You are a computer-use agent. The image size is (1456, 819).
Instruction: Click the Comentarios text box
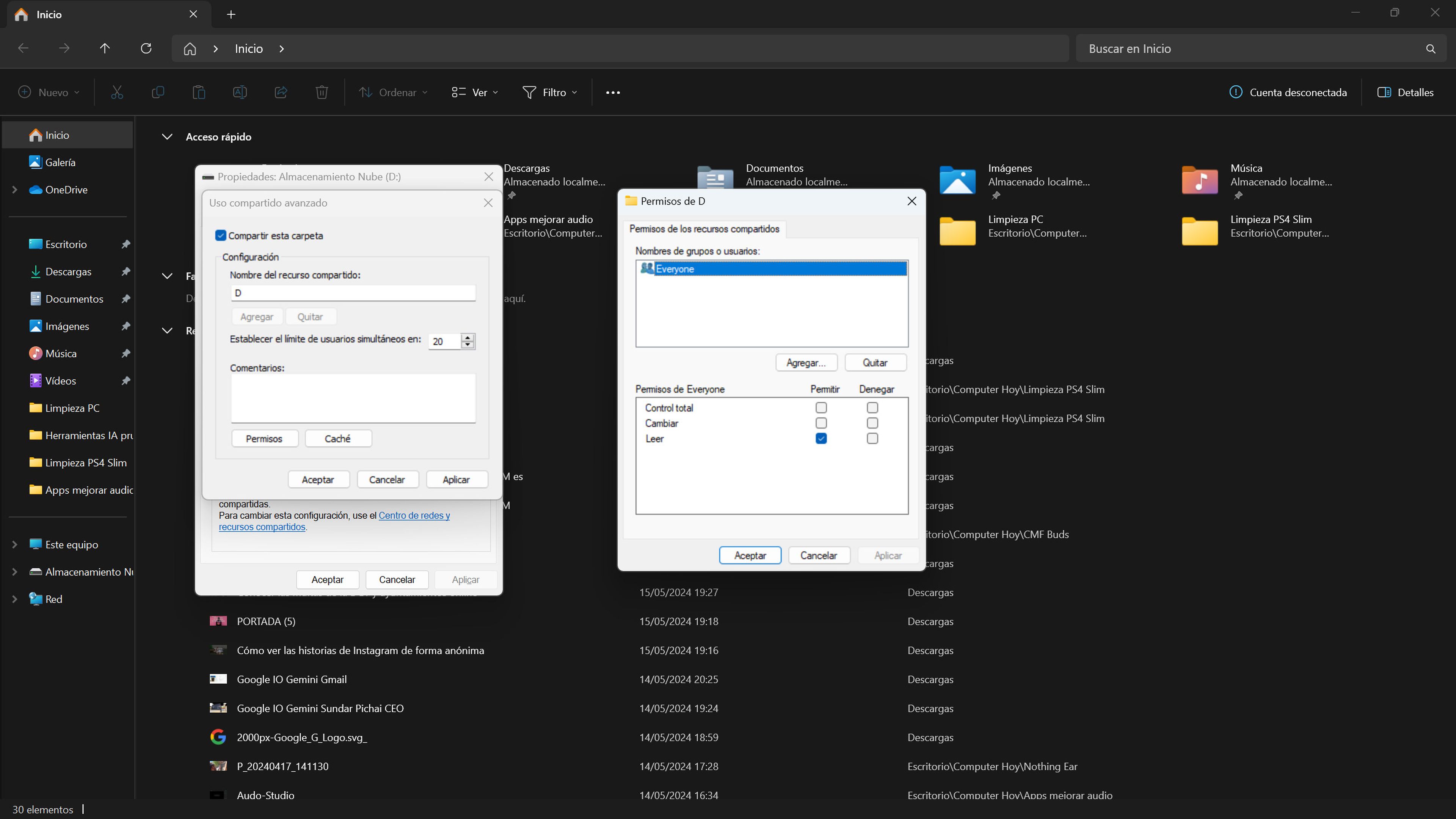pyautogui.click(x=353, y=398)
